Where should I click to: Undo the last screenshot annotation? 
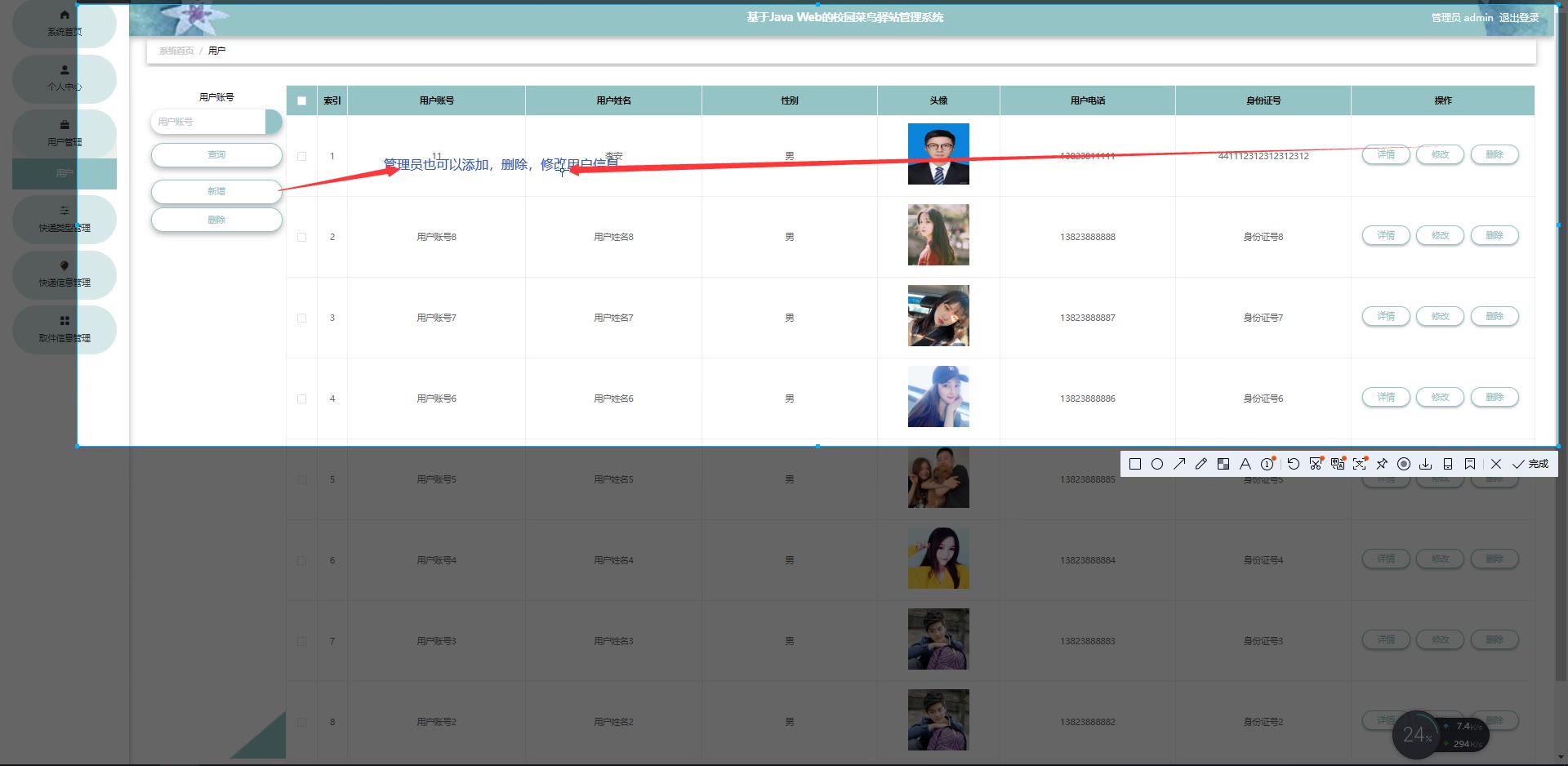[1294, 464]
